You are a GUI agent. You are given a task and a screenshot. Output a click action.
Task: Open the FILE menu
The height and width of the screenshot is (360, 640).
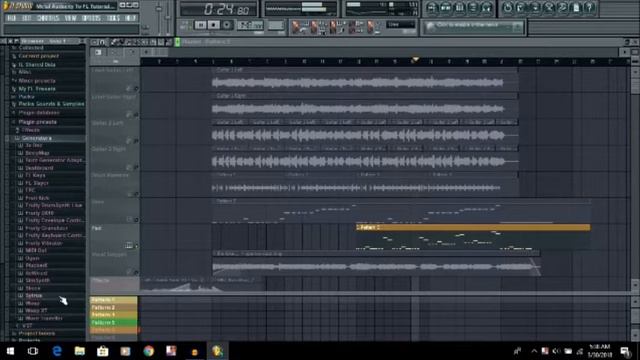(11, 18)
